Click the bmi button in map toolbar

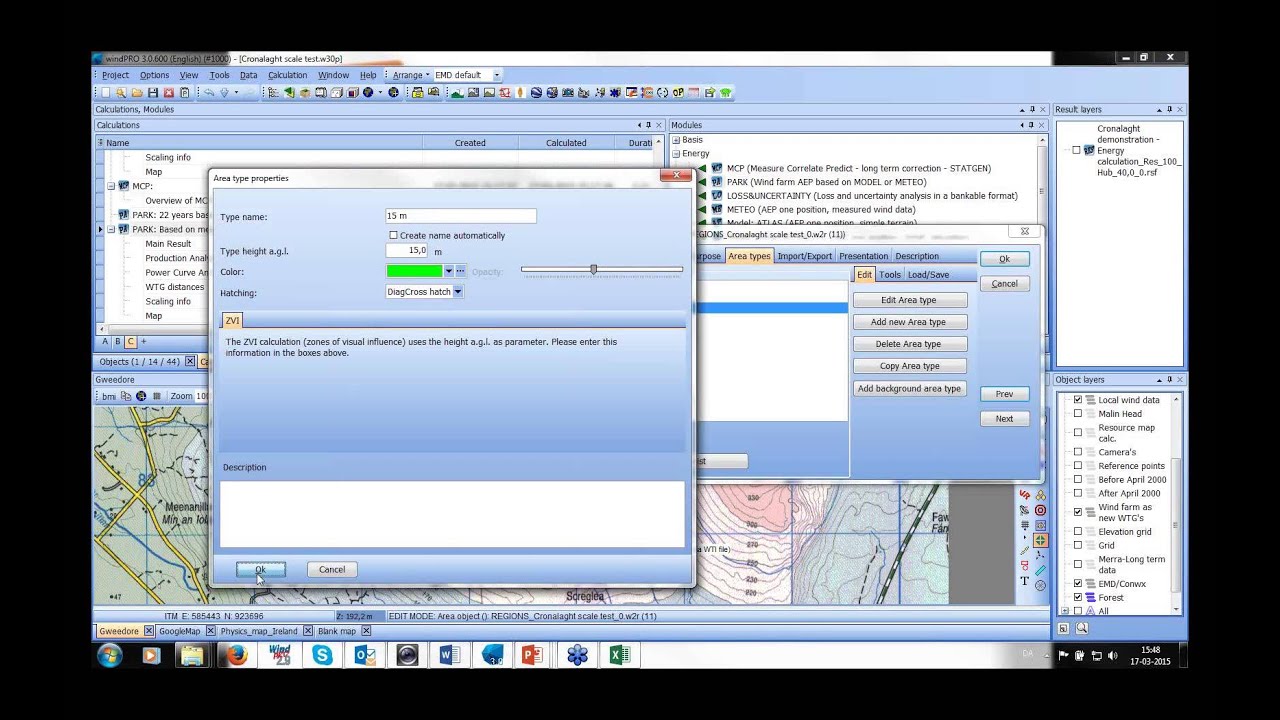click(x=109, y=396)
